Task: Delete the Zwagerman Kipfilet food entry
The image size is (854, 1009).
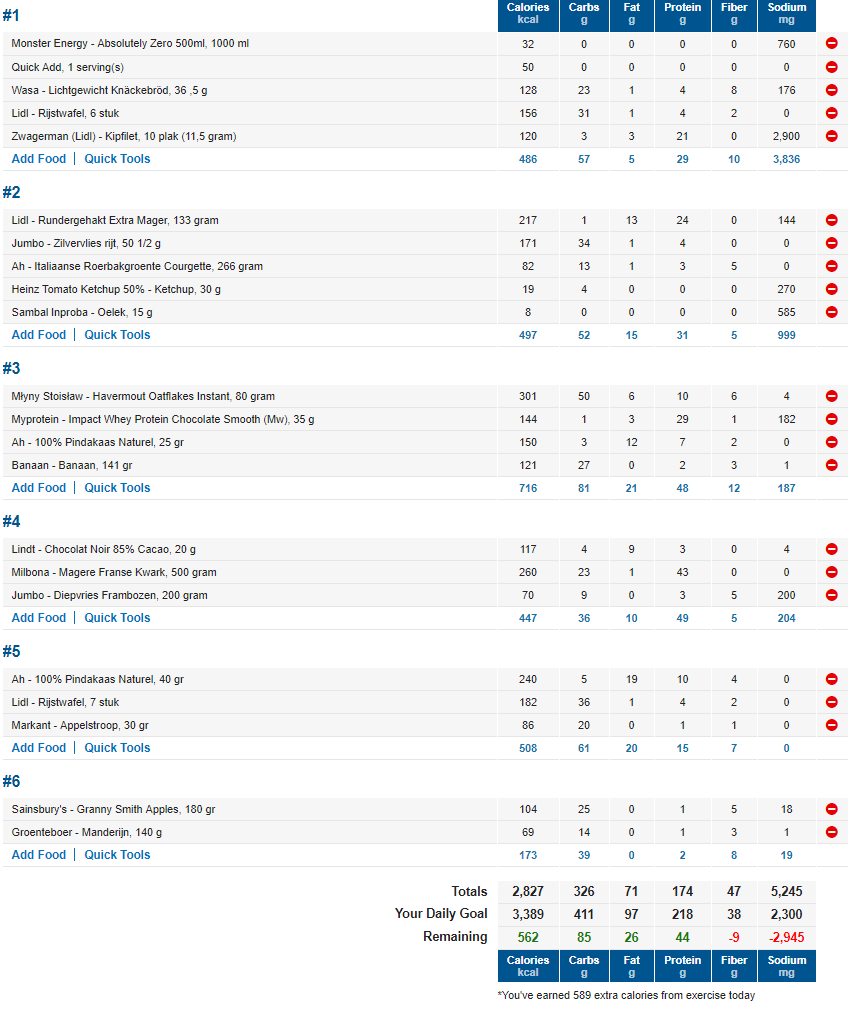Action: (x=831, y=136)
